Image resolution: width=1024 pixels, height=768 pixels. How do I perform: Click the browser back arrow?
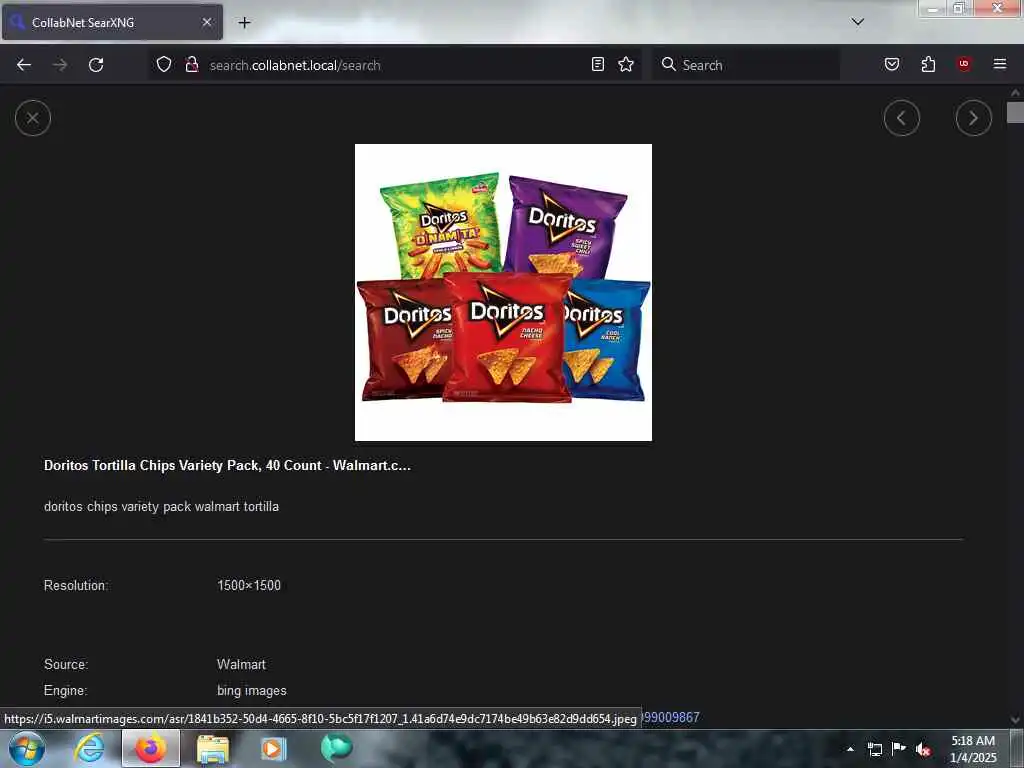point(24,65)
